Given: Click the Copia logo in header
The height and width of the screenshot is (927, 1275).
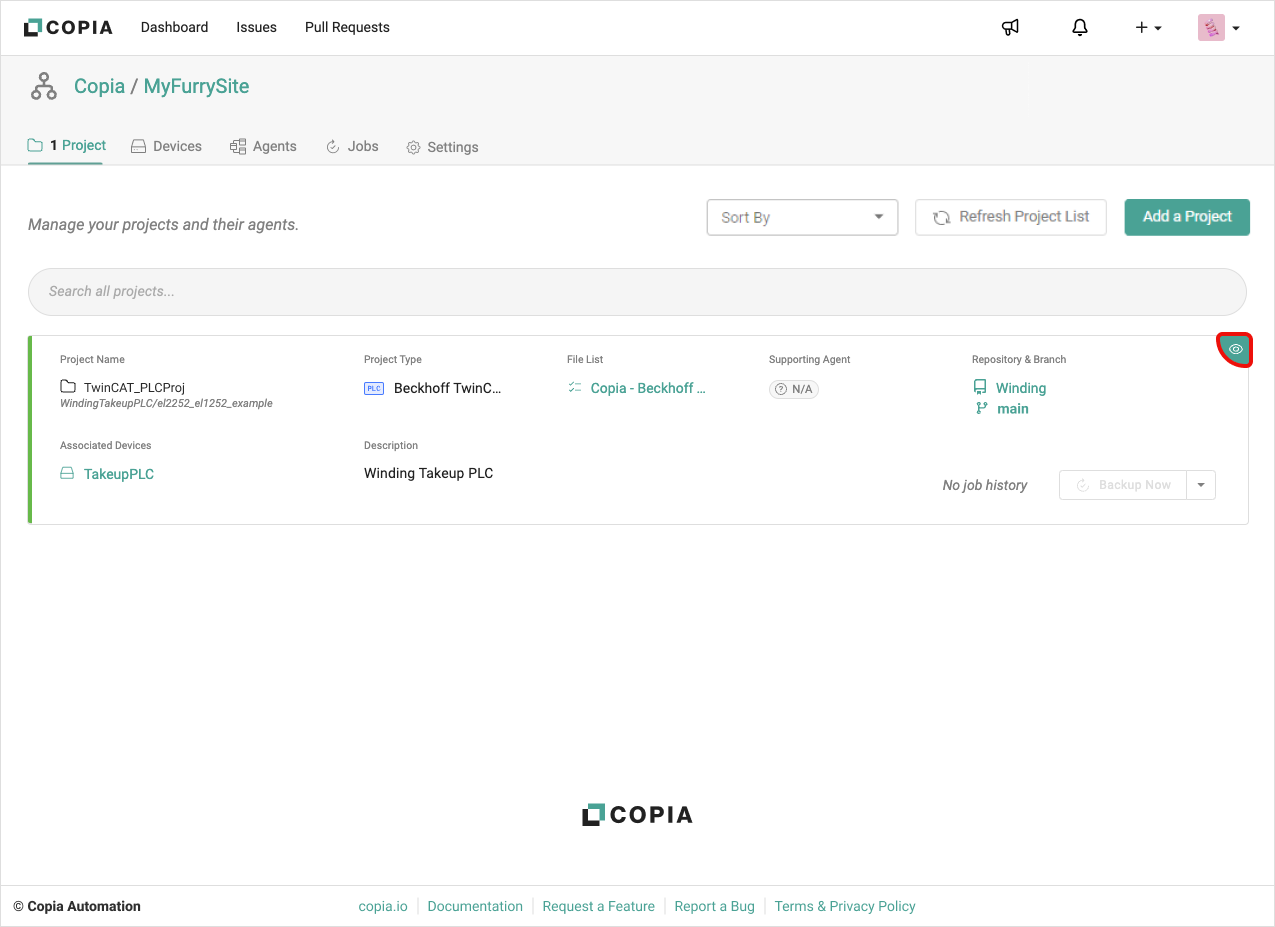Looking at the screenshot, I should pyautogui.click(x=68, y=28).
